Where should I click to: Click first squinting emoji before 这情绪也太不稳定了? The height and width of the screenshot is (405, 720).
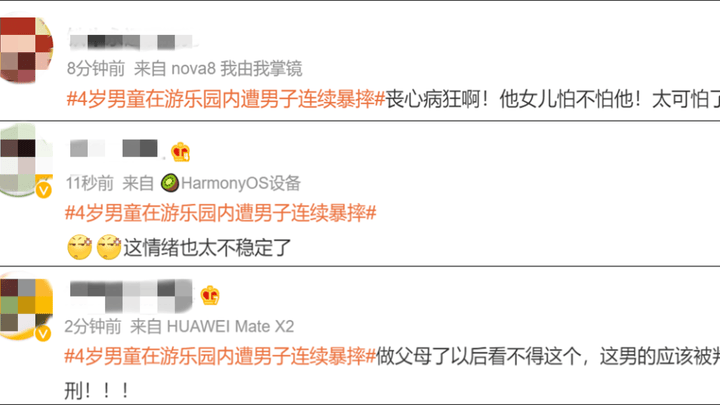79,248
